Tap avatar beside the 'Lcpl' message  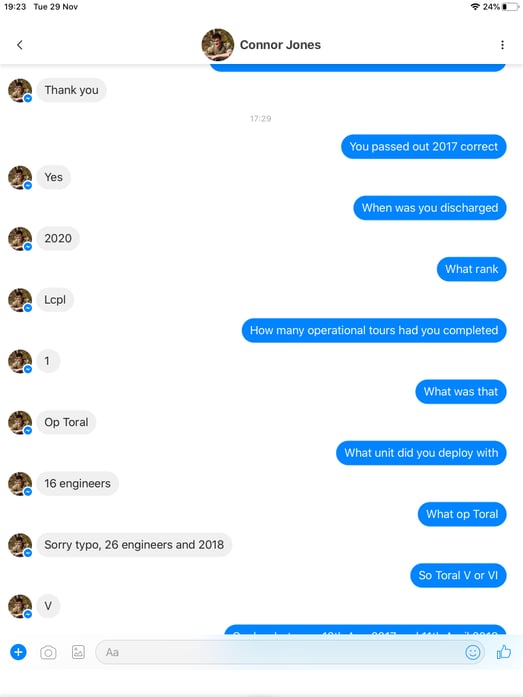point(20,300)
